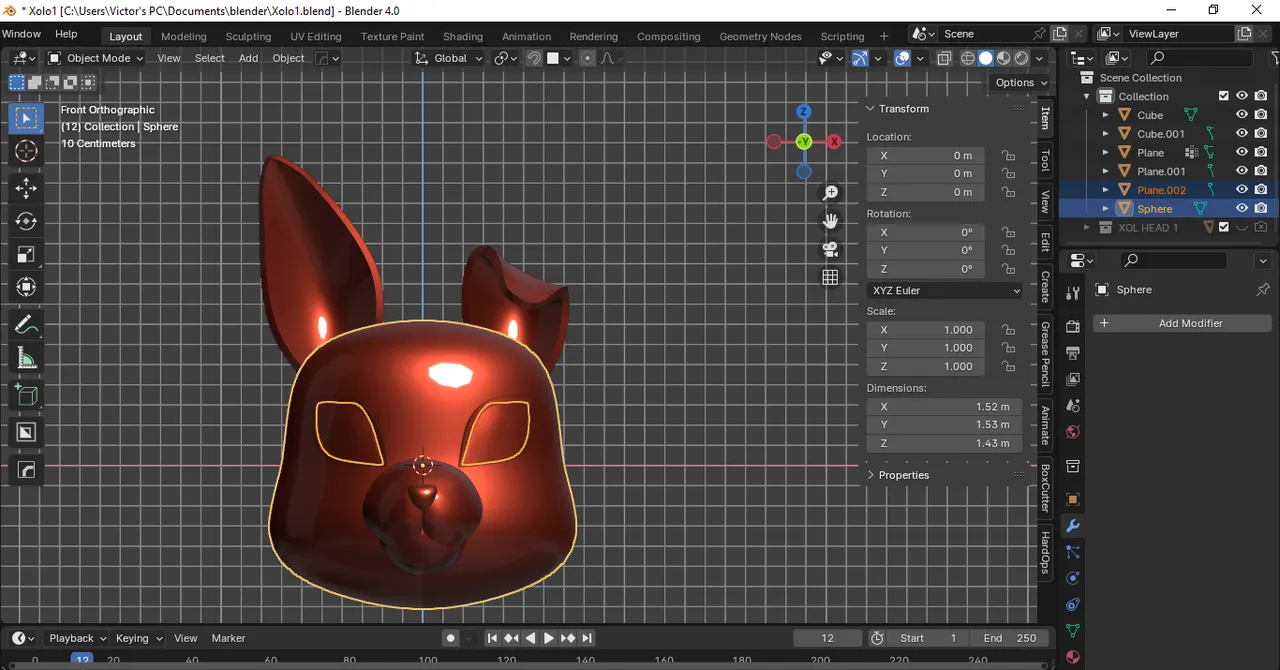Select the Scale tool

[x=26, y=254]
